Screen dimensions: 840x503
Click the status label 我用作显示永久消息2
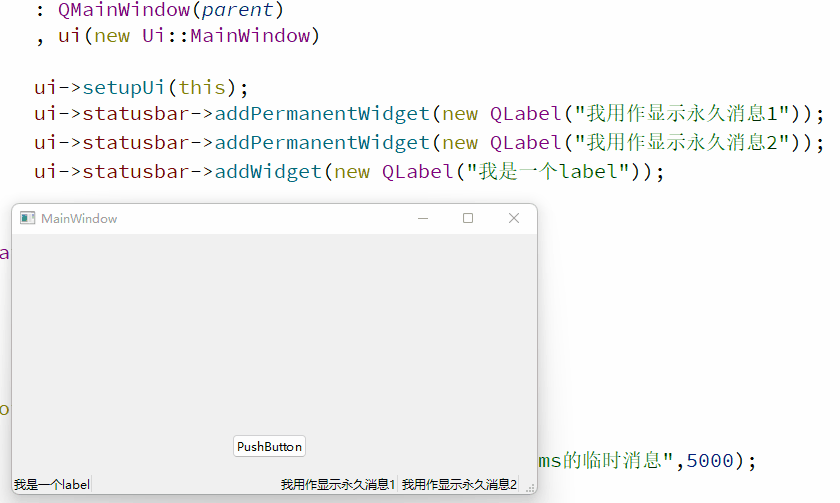point(459,484)
